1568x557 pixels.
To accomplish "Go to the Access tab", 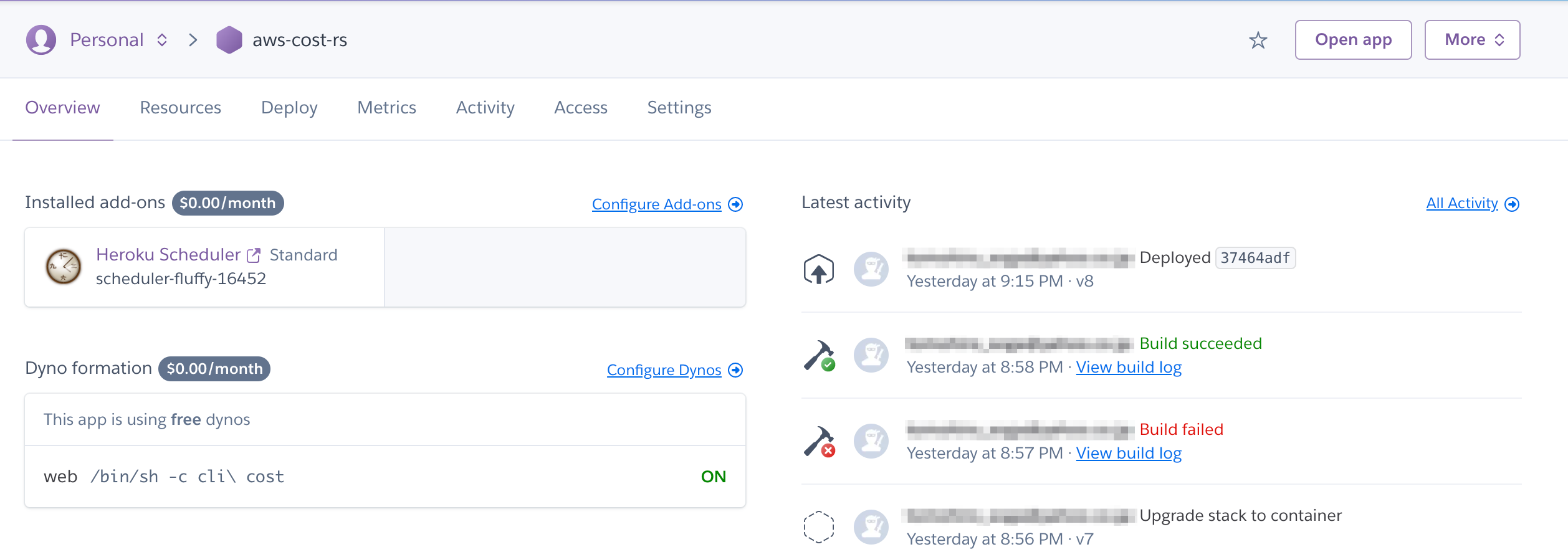I will (x=581, y=108).
